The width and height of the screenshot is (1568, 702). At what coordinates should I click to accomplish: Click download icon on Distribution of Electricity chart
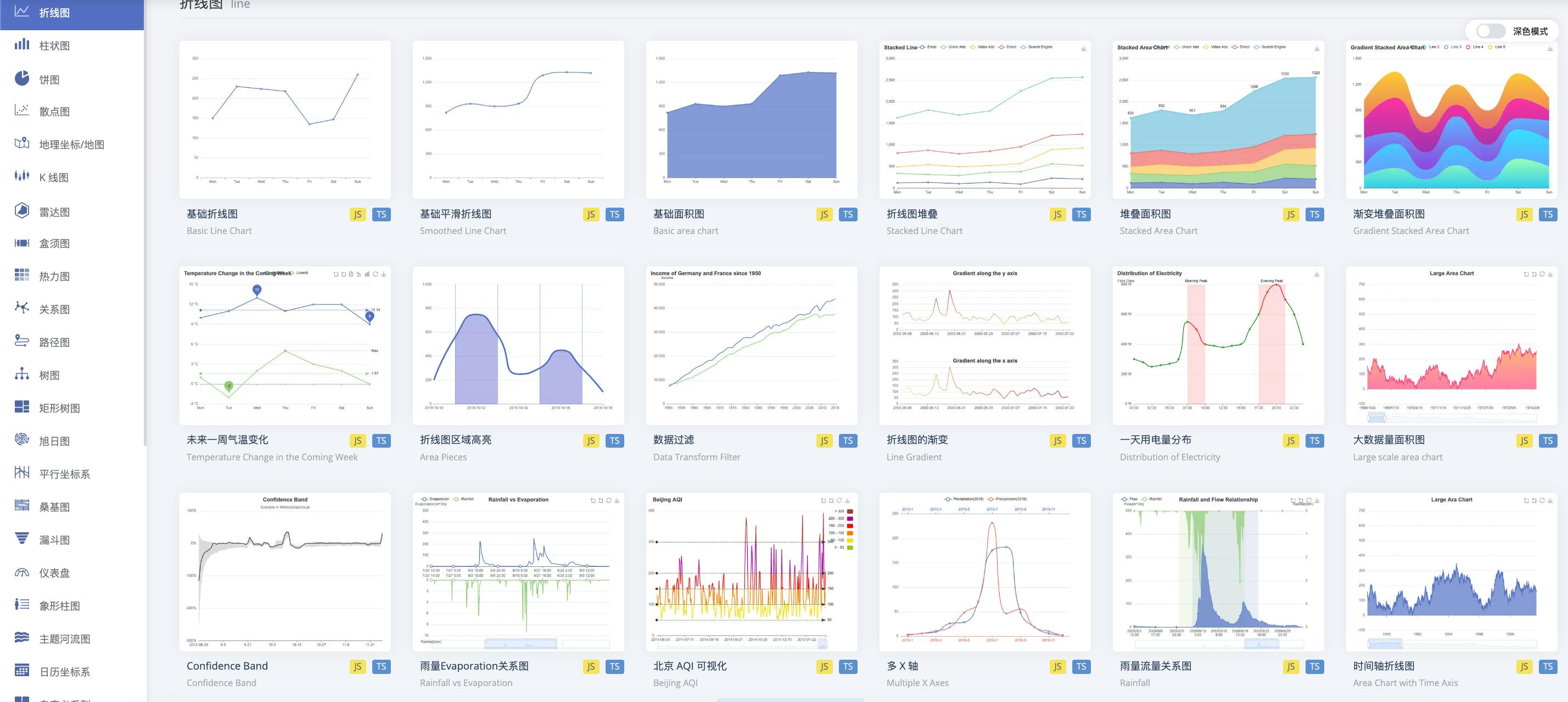pos(1317,274)
